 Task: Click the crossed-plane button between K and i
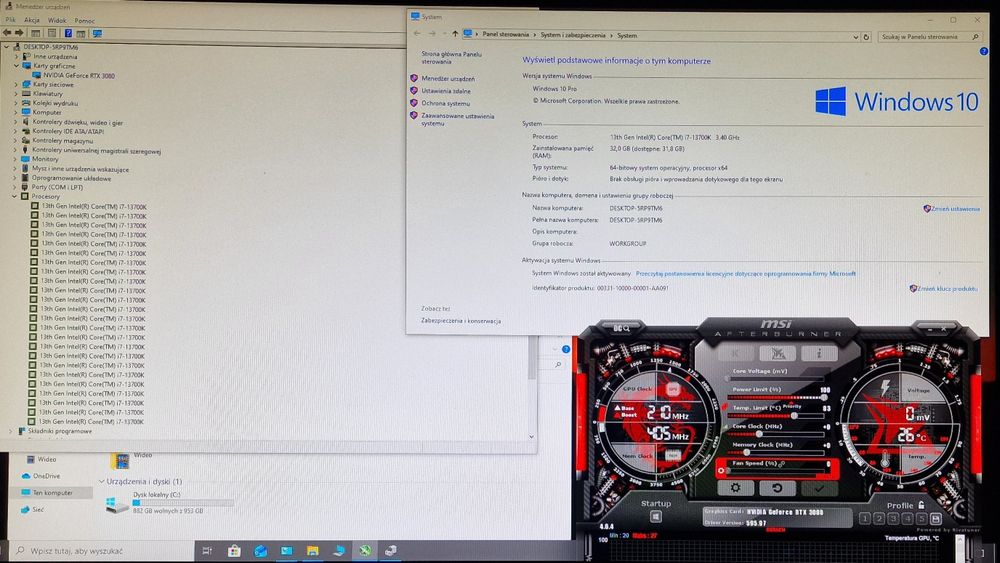pos(777,353)
